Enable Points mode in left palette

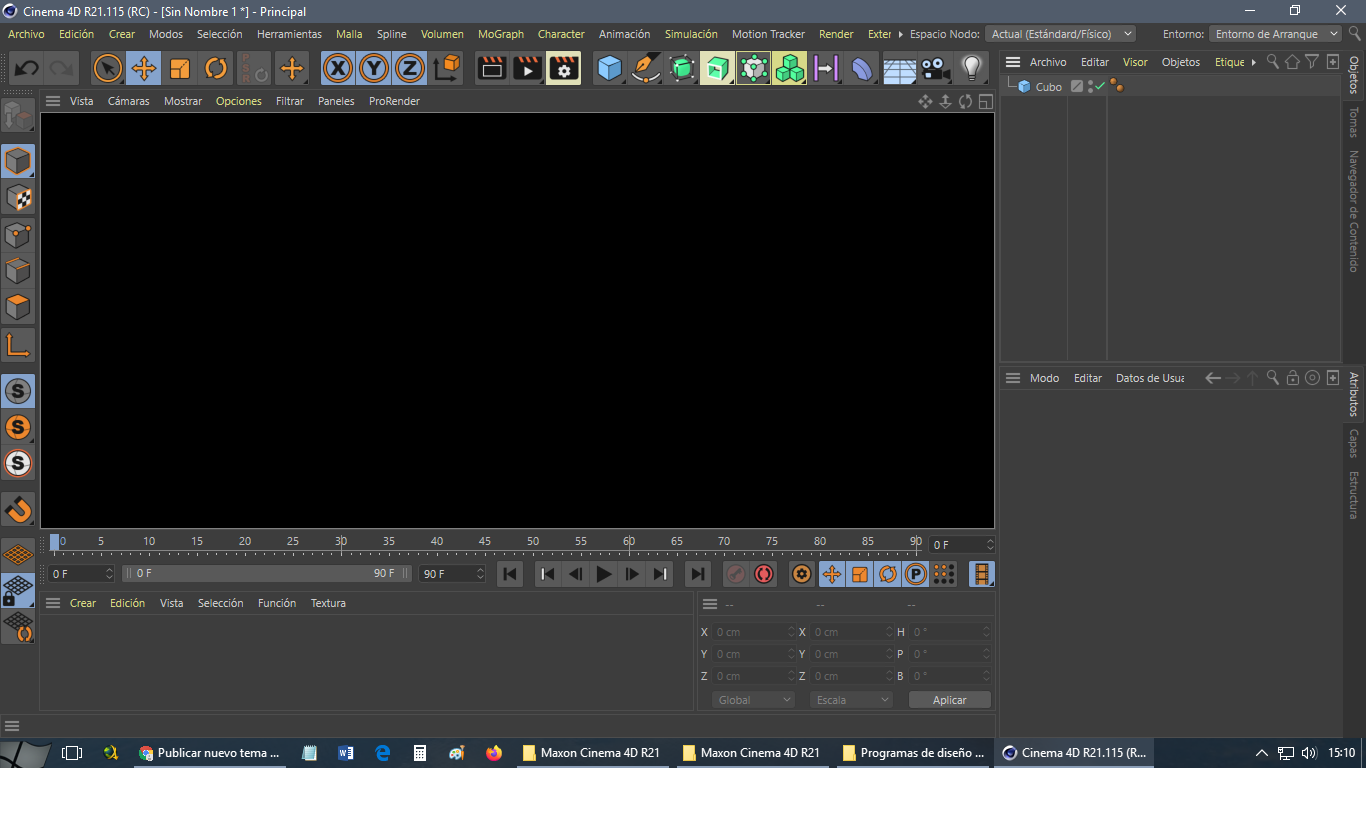tap(18, 235)
